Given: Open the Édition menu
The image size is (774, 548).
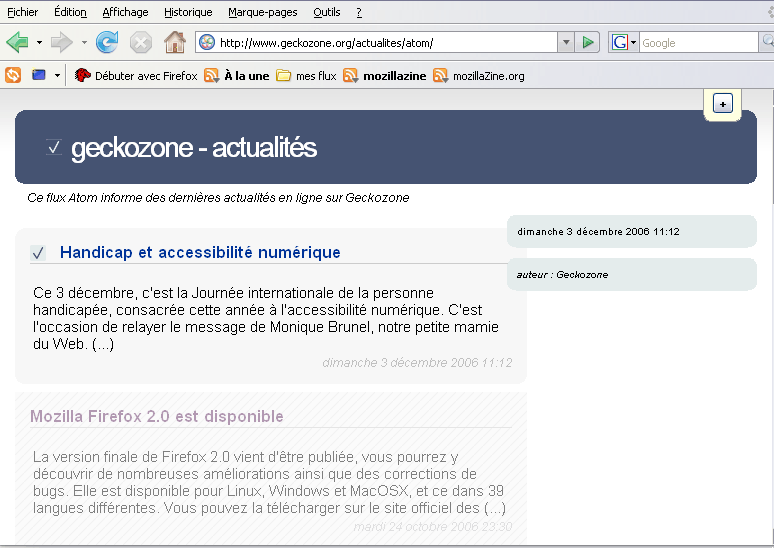Looking at the screenshot, I should point(70,12).
